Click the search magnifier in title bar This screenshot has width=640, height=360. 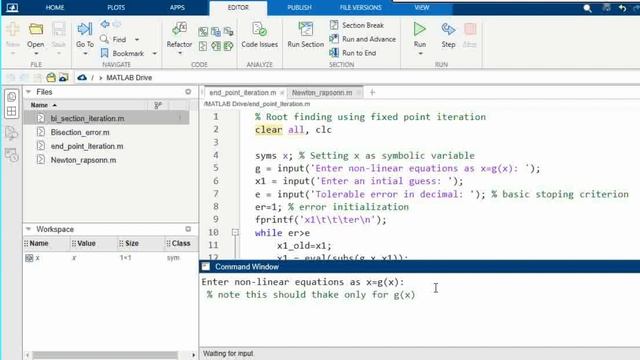pyautogui.click(x=587, y=8)
